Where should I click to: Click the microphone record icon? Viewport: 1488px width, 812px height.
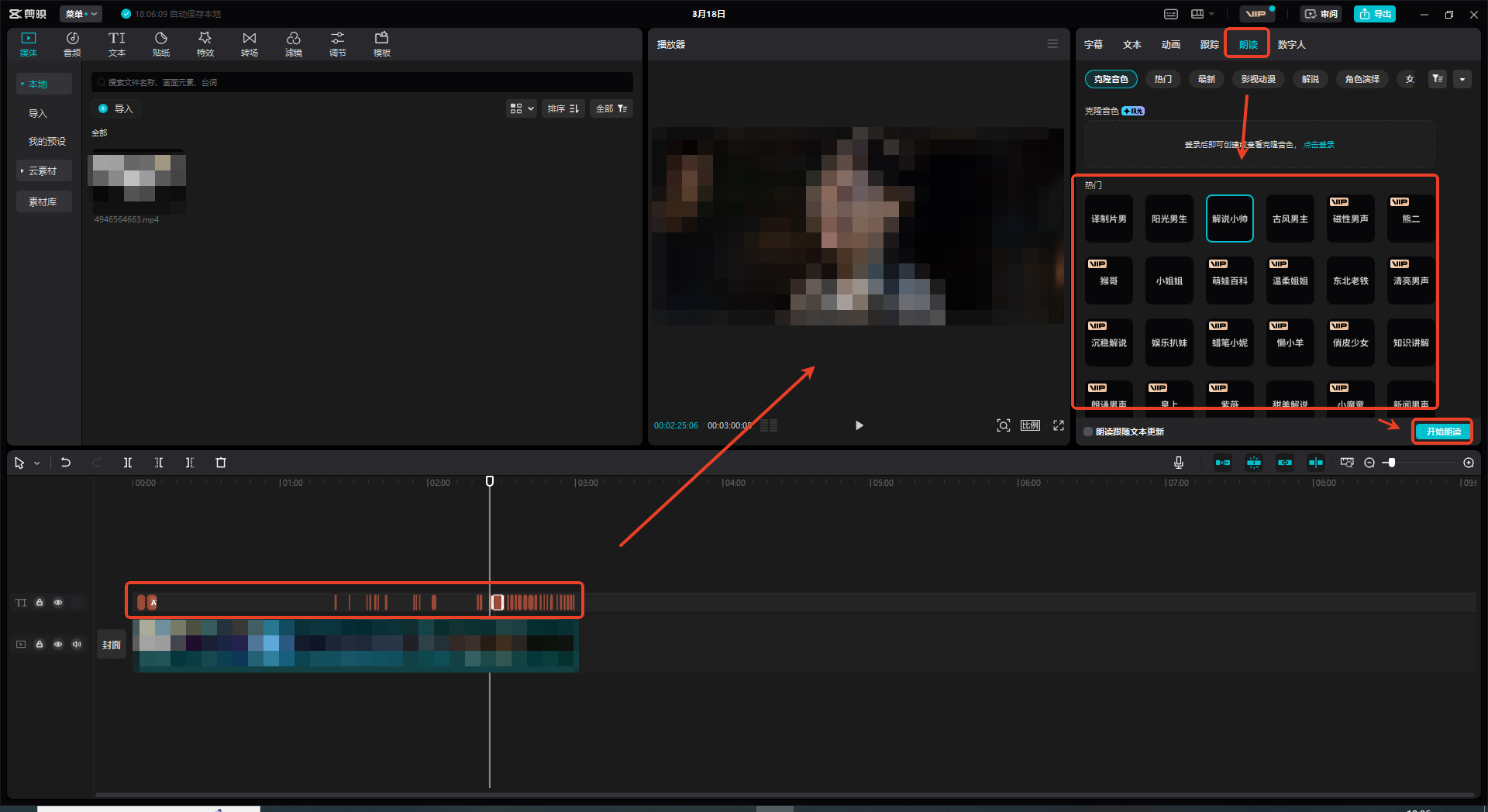point(1179,463)
